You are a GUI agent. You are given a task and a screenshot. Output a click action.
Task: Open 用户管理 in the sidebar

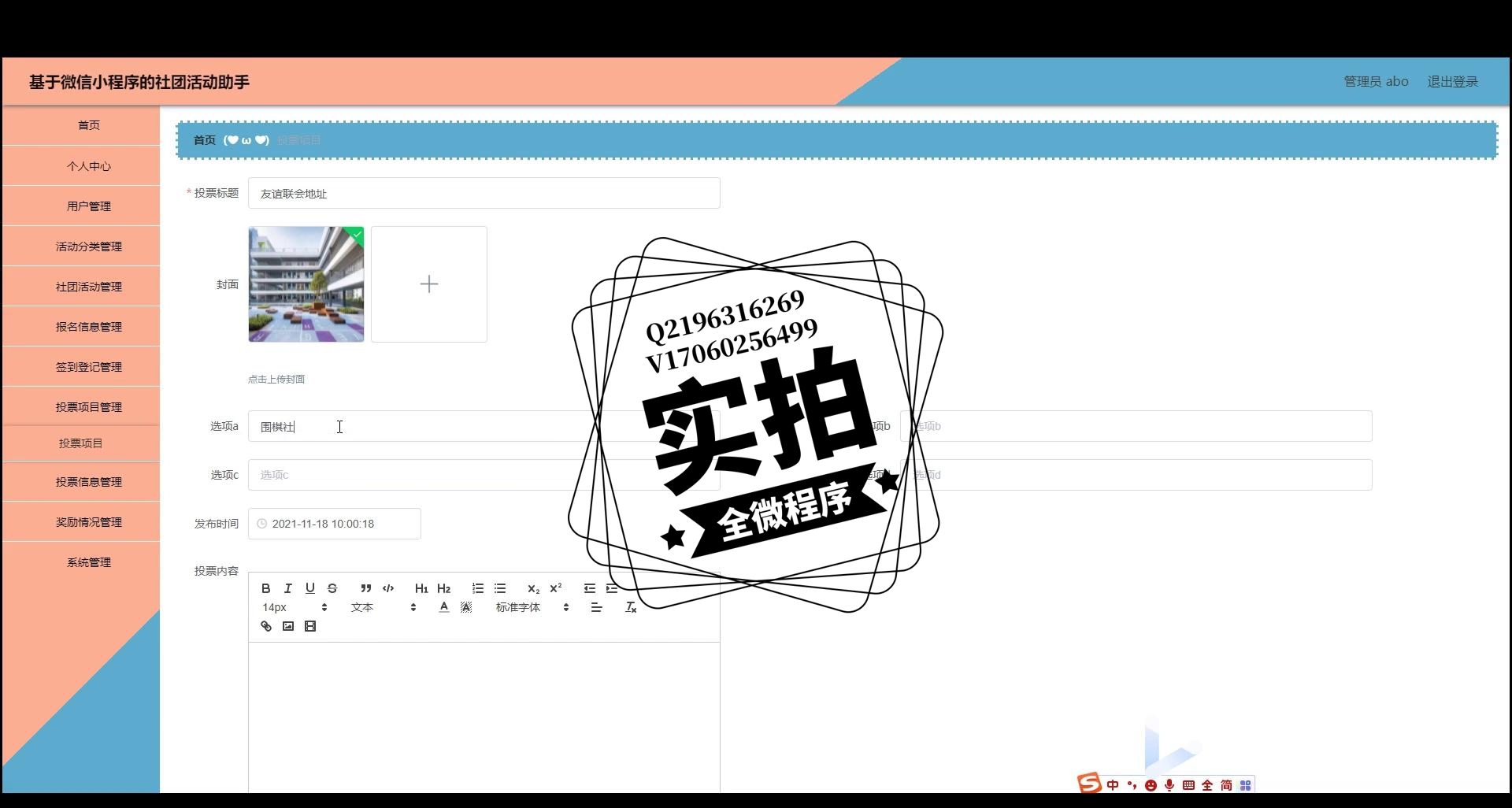81,206
